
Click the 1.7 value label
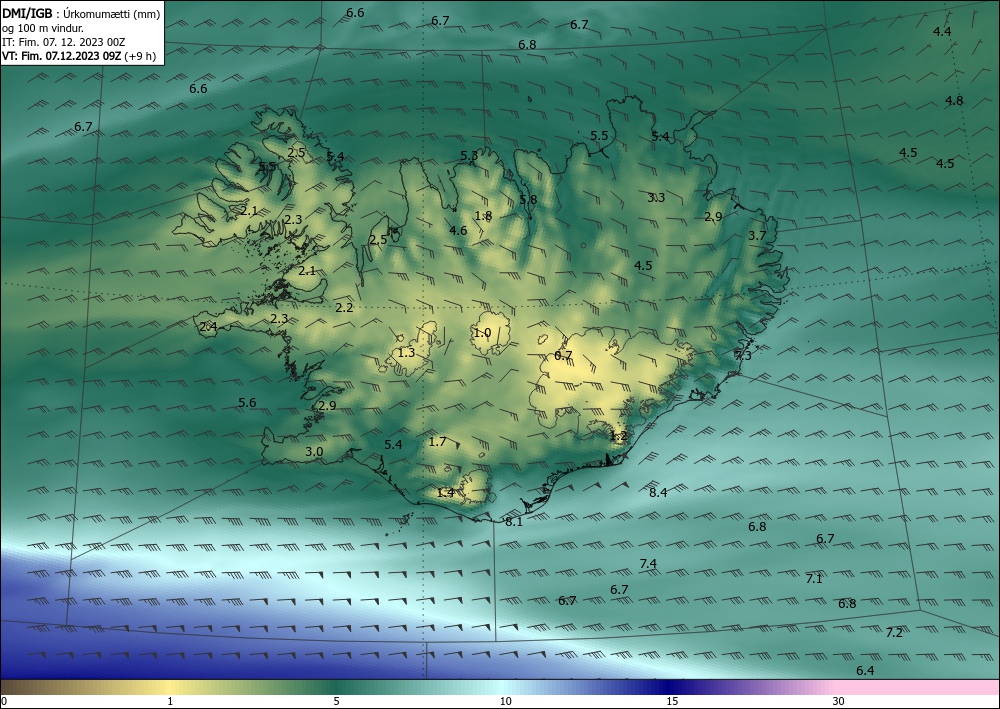(x=438, y=442)
